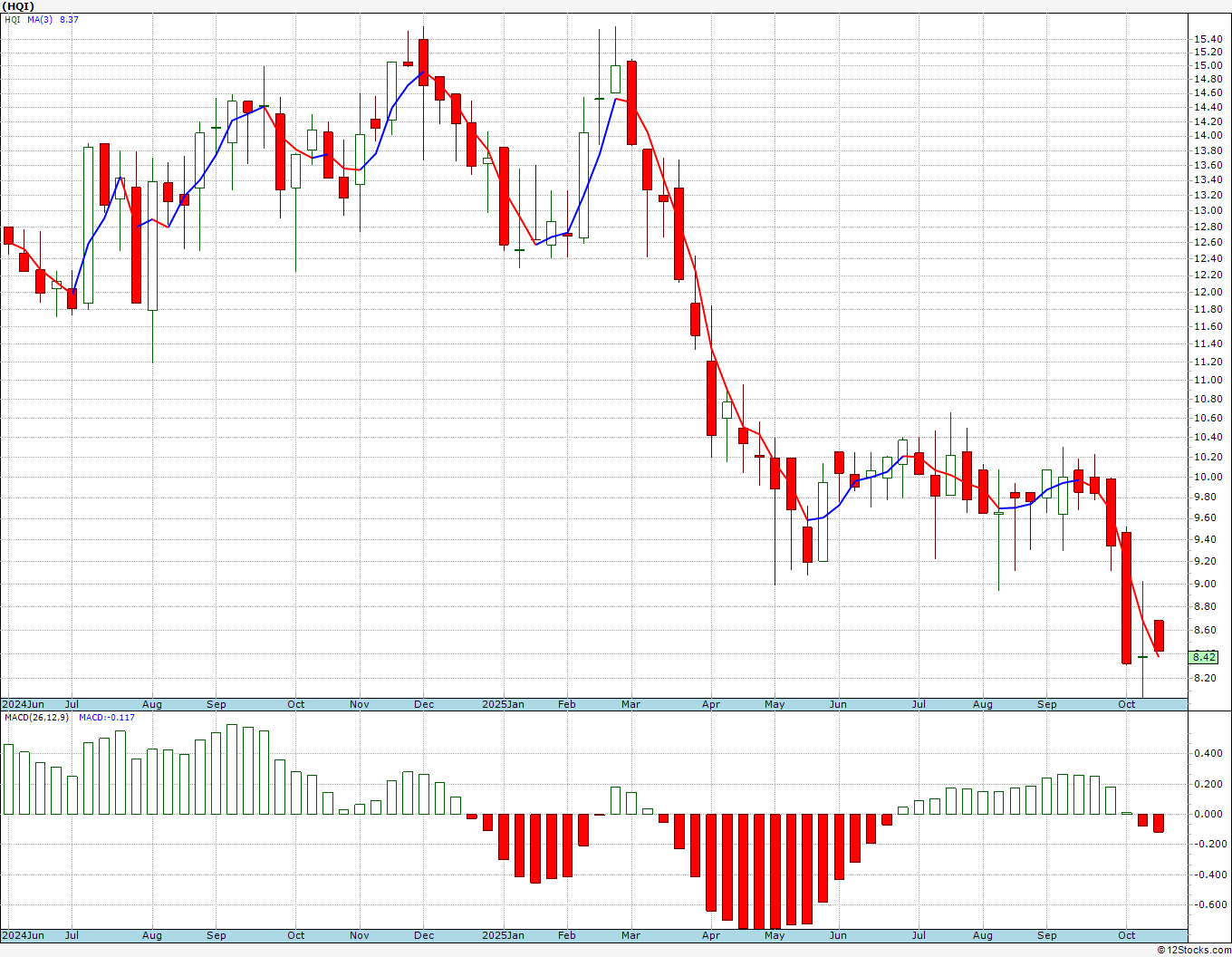The height and width of the screenshot is (957, 1232).
Task: Click the "8.20" price axis label
Action: tap(1205, 678)
